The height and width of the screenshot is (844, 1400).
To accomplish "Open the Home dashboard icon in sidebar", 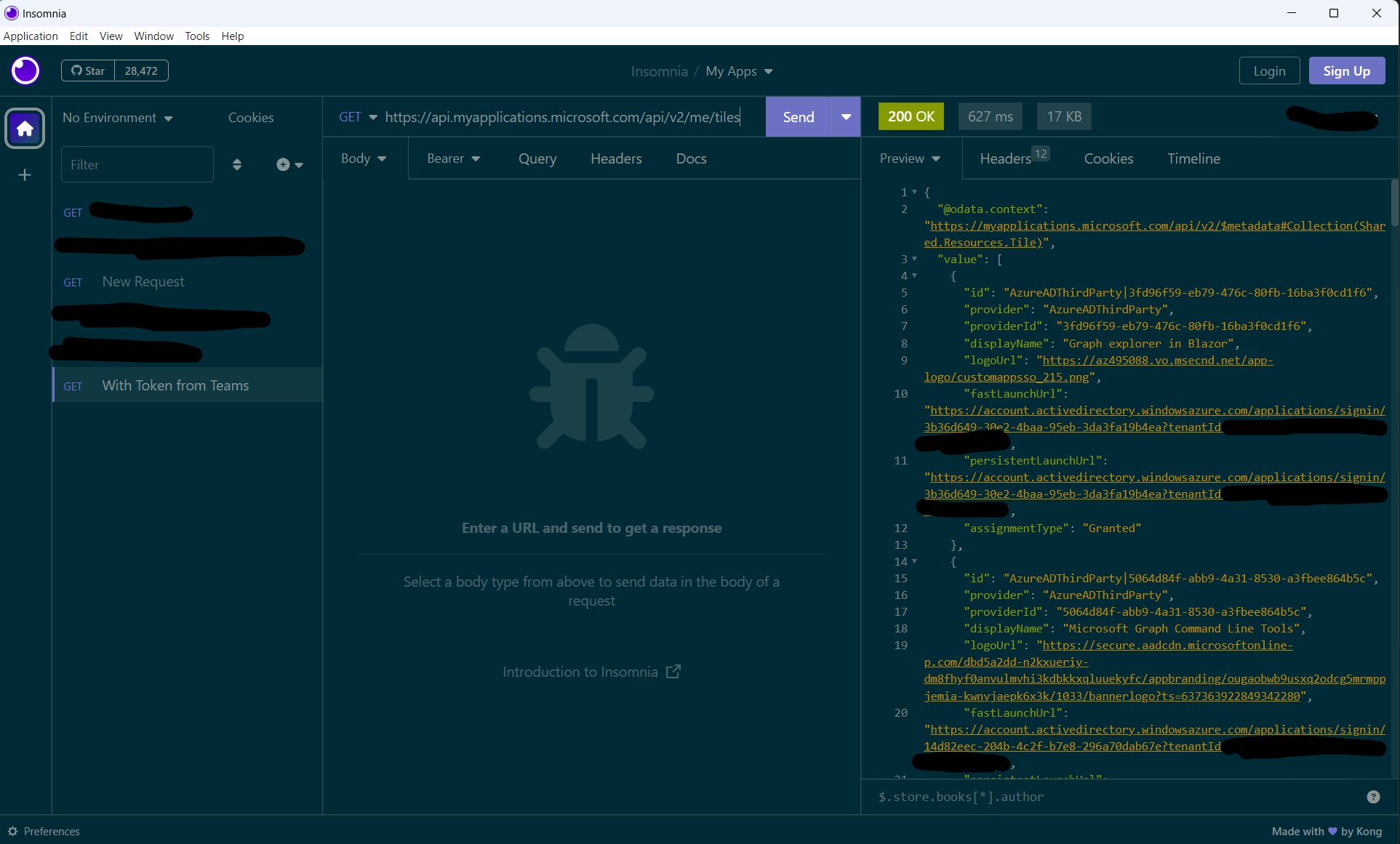I will (x=25, y=129).
